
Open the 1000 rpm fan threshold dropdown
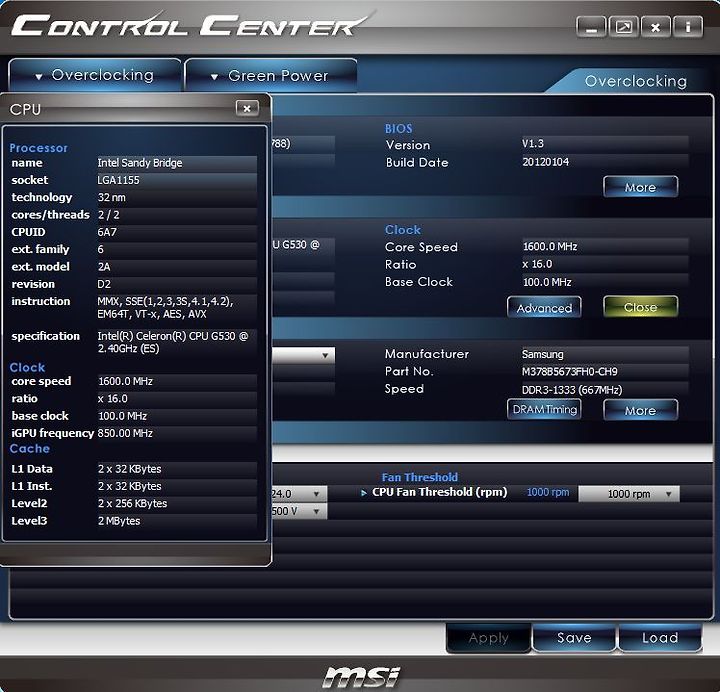coord(629,494)
